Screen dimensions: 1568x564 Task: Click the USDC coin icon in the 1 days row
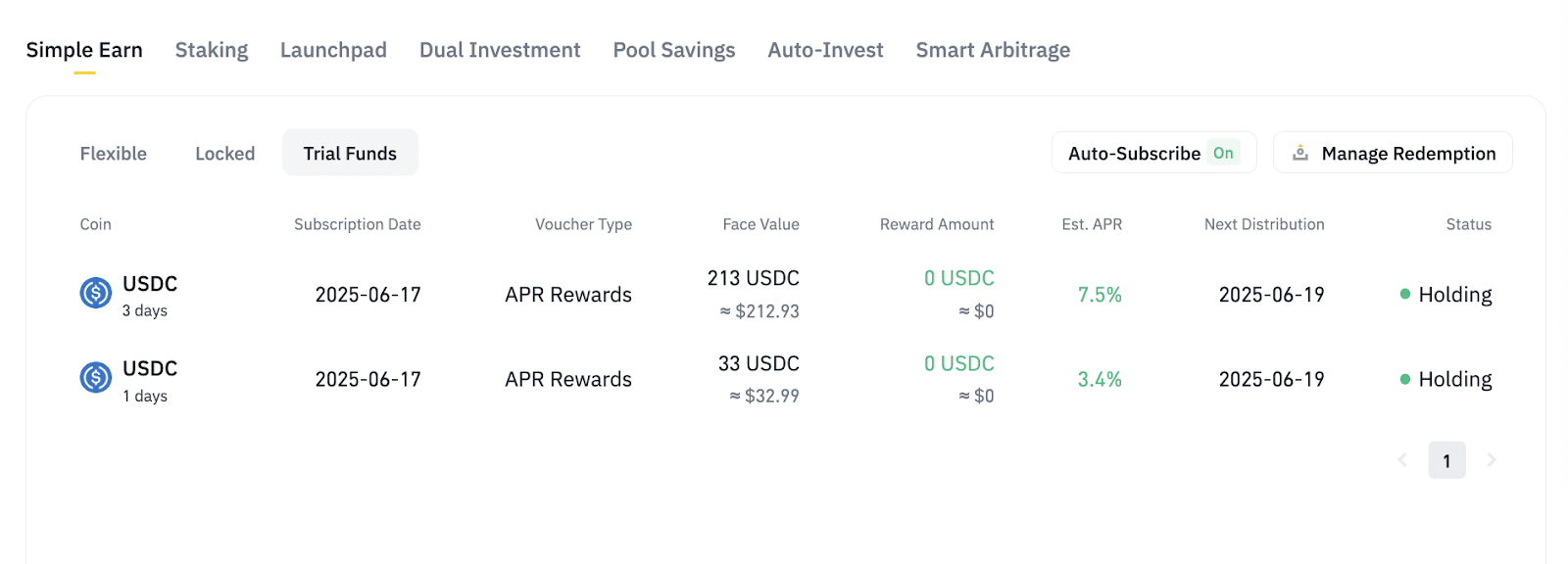click(x=95, y=377)
